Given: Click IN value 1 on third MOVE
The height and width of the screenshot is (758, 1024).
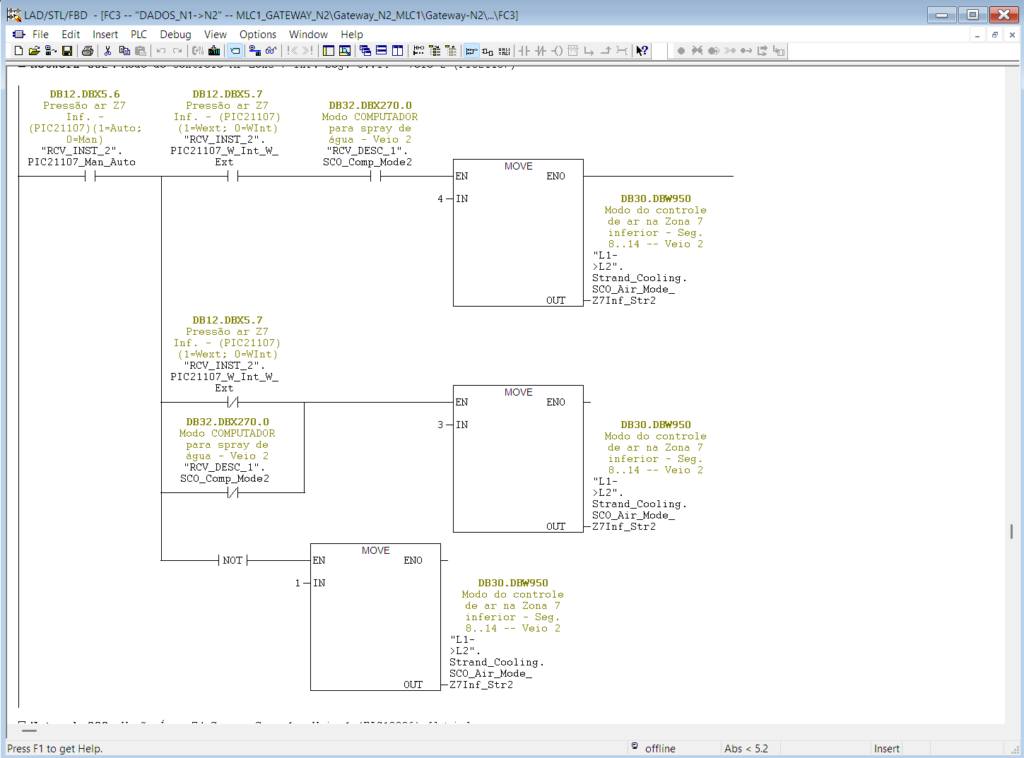Looking at the screenshot, I should 297,583.
